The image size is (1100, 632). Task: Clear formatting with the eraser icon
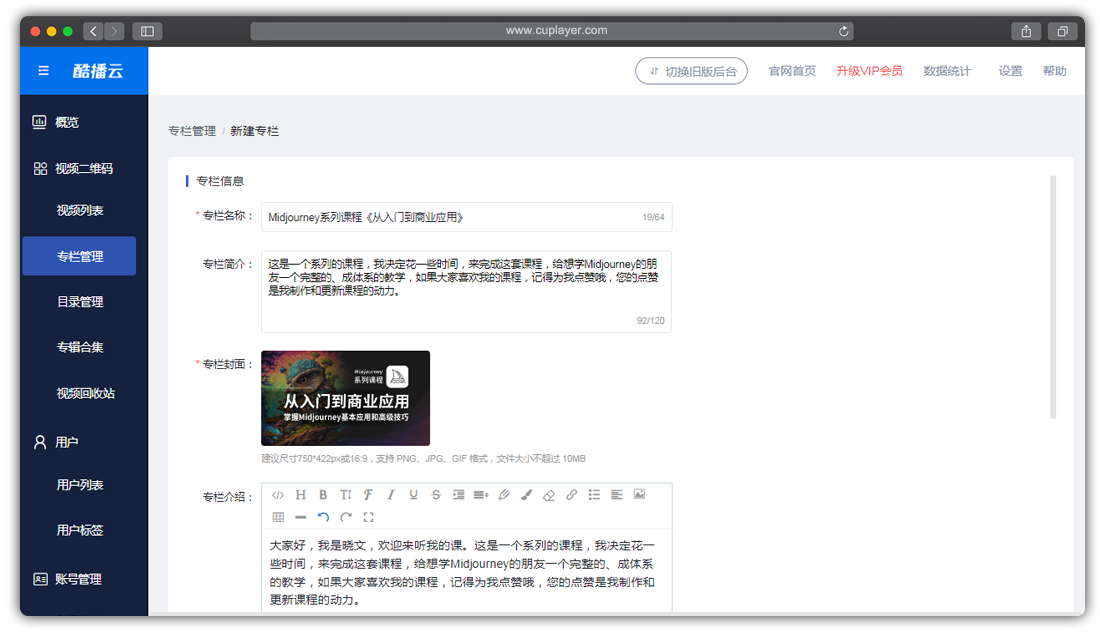[x=548, y=494]
